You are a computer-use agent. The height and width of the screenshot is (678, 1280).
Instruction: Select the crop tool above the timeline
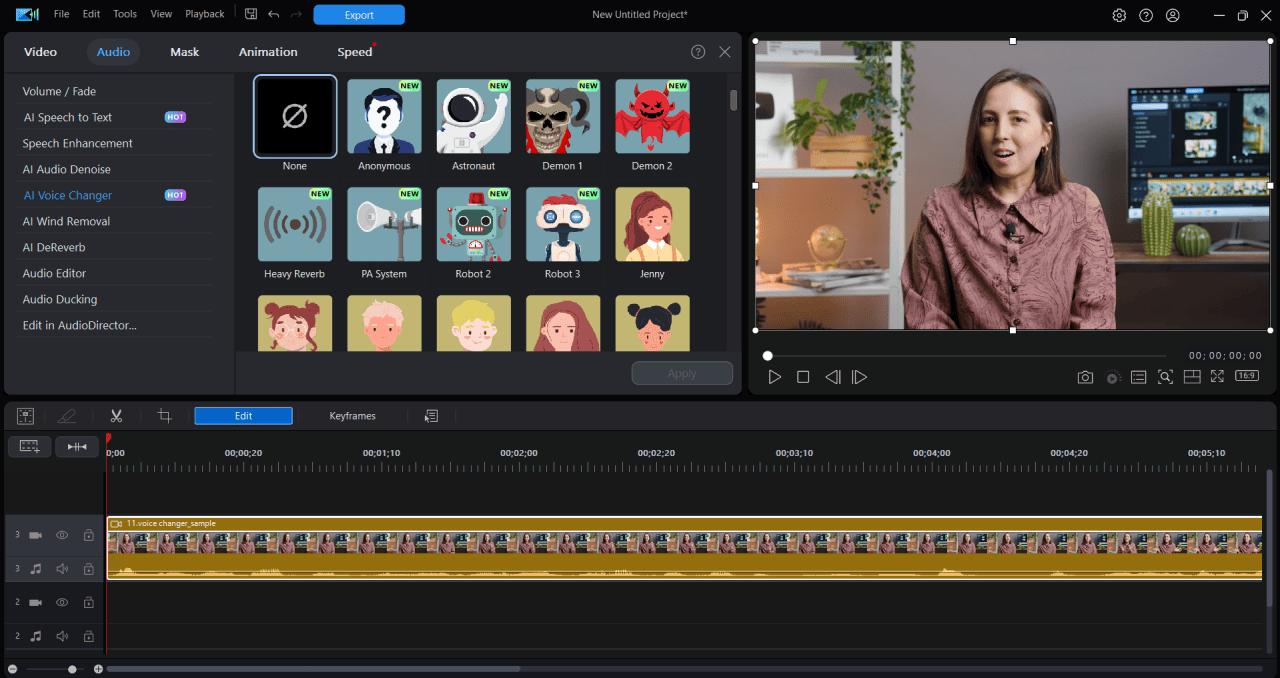click(163, 415)
